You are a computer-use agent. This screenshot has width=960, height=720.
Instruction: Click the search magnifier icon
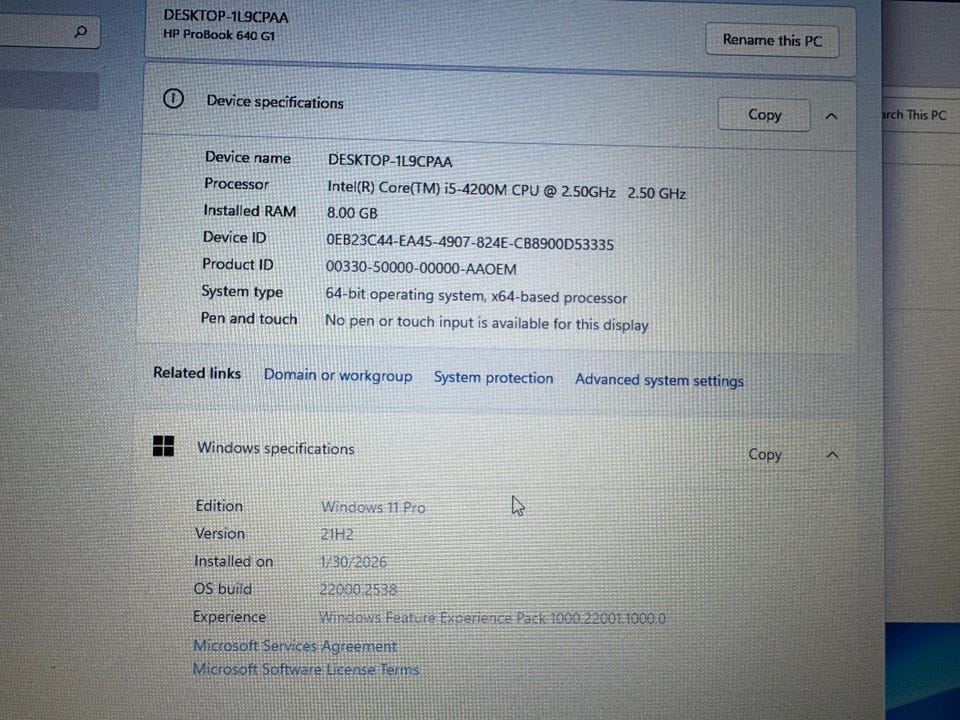click(x=80, y=31)
